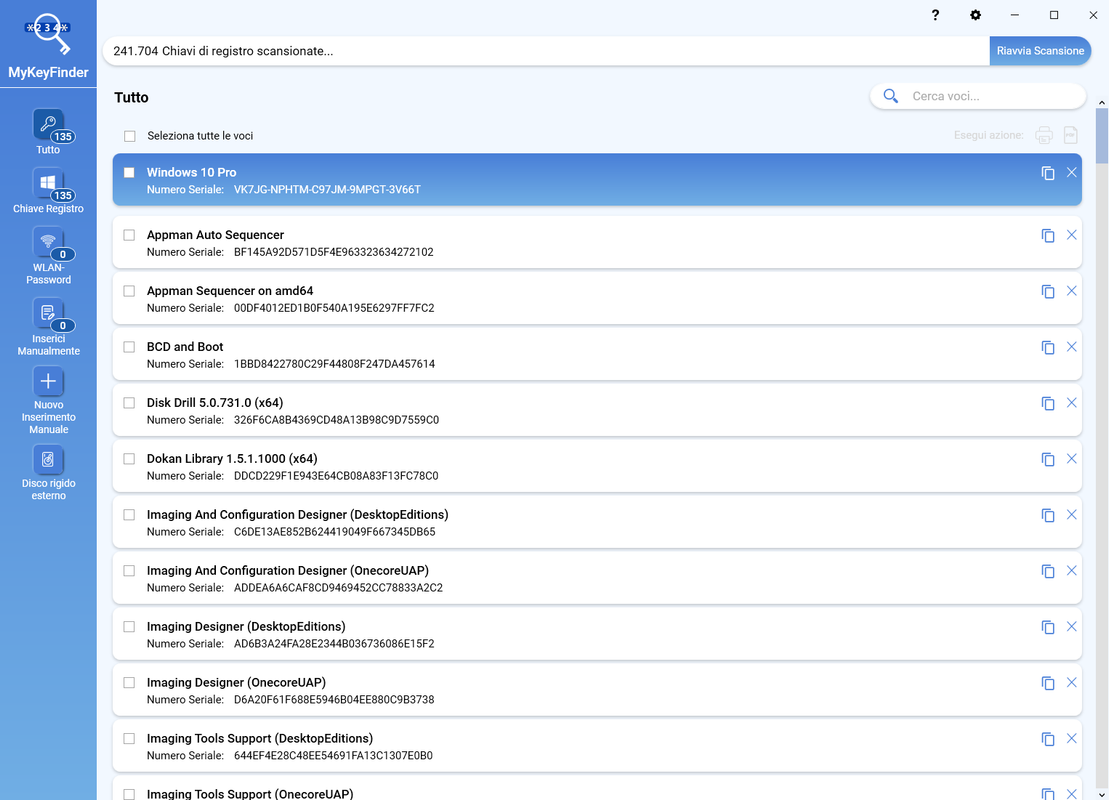Viewport: 1109px width, 800px height.
Task: Copy the Appman Auto Sequencer serial
Action: [x=1047, y=236]
